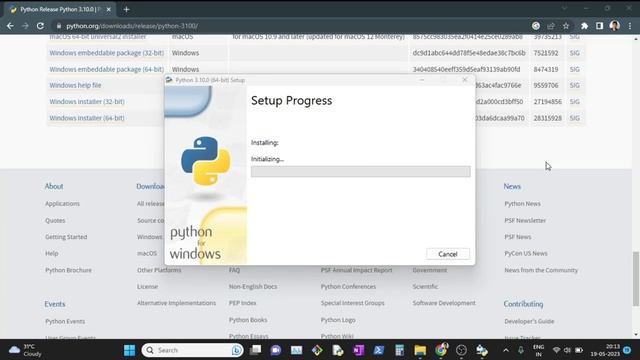Open the Events footer heading
This screenshot has width=640, height=360.
click(55, 304)
